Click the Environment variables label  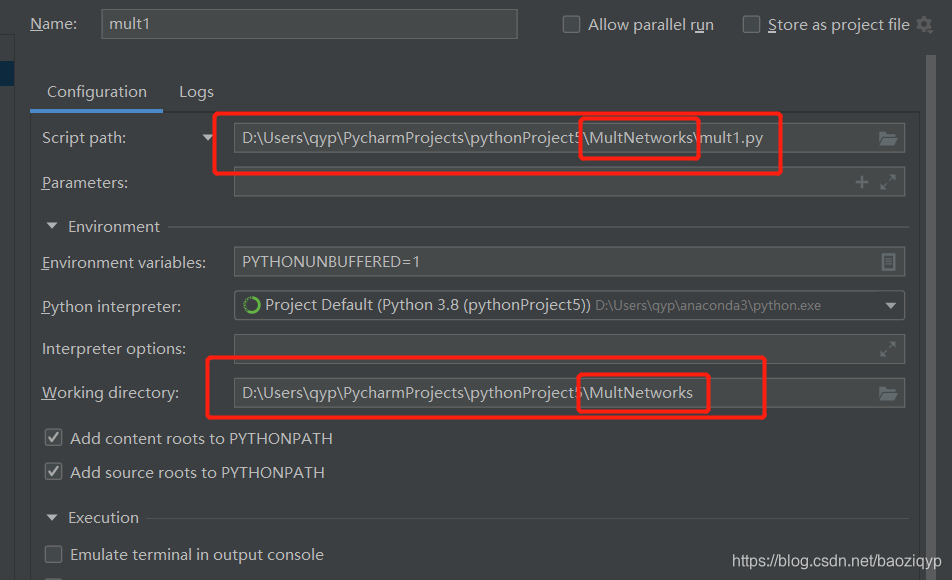[x=124, y=262]
